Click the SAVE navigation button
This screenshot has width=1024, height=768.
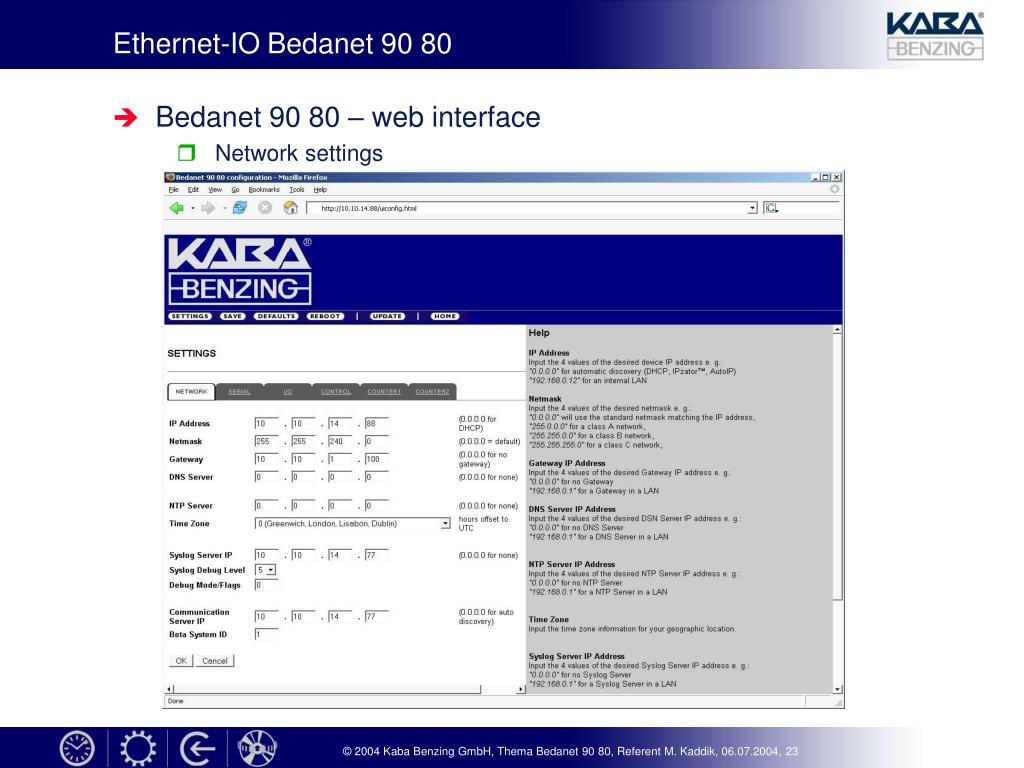(232, 316)
